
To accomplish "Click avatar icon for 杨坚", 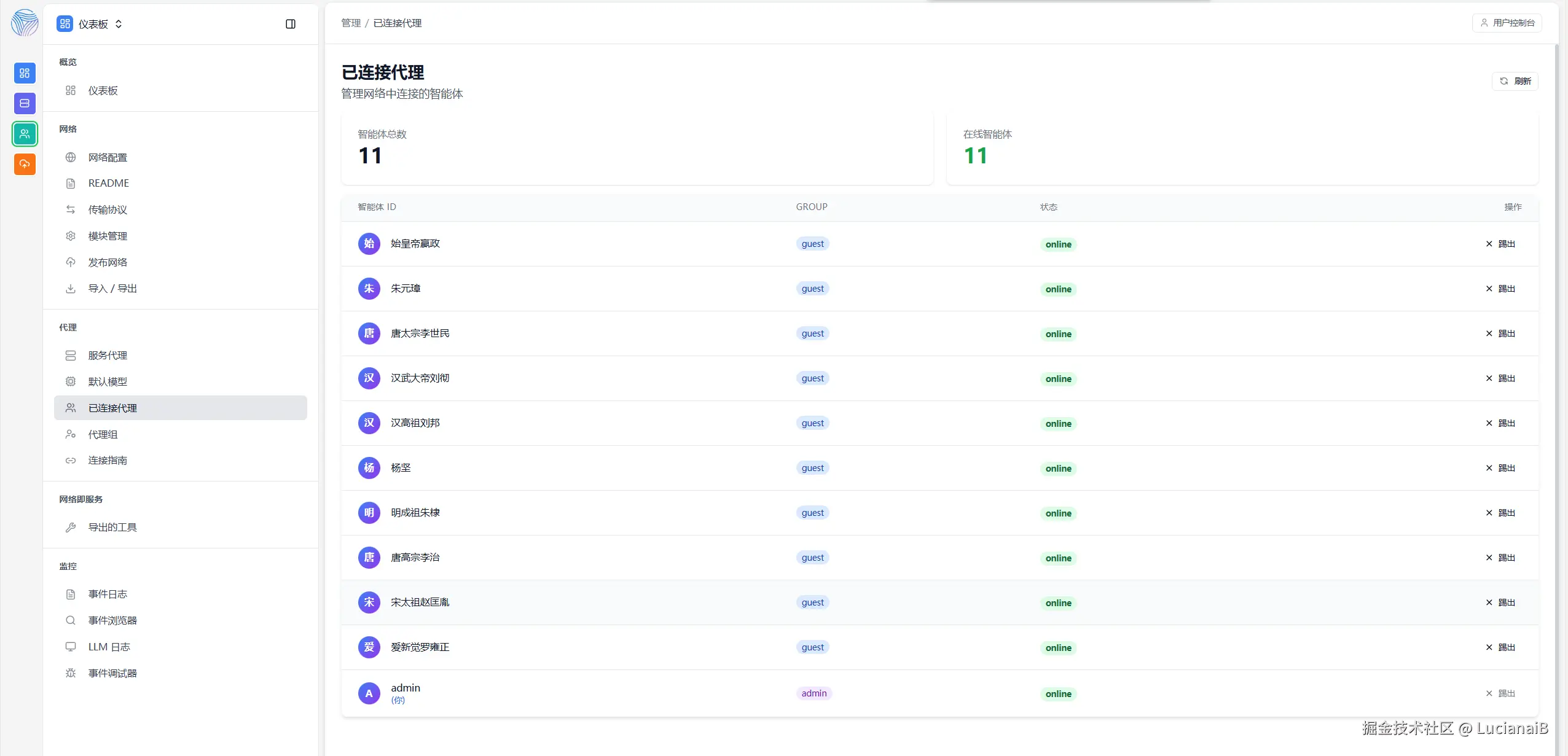I will pos(369,468).
